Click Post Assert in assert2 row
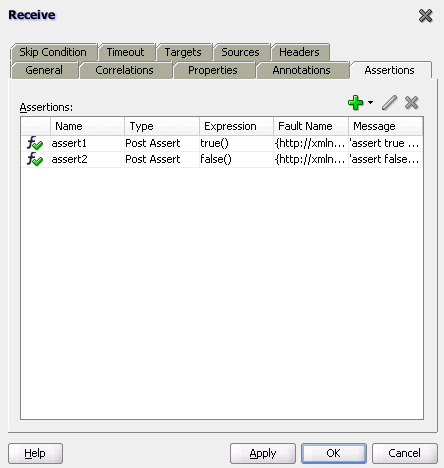 pyautogui.click(x=162, y=159)
